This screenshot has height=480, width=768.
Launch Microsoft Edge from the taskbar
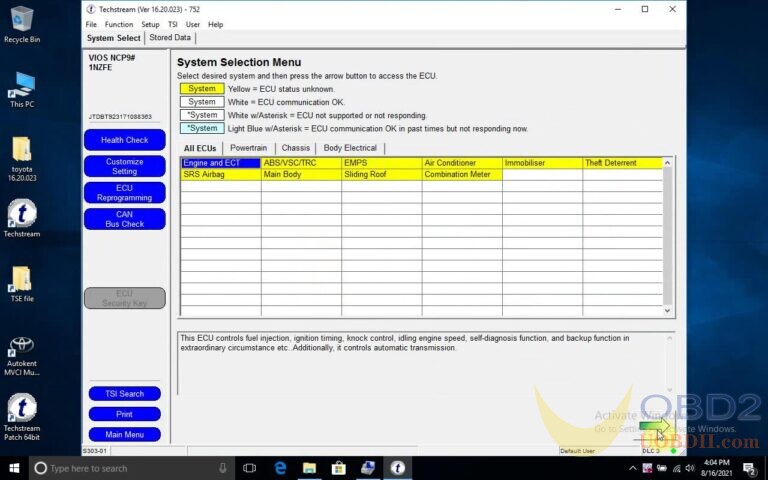(x=280, y=468)
